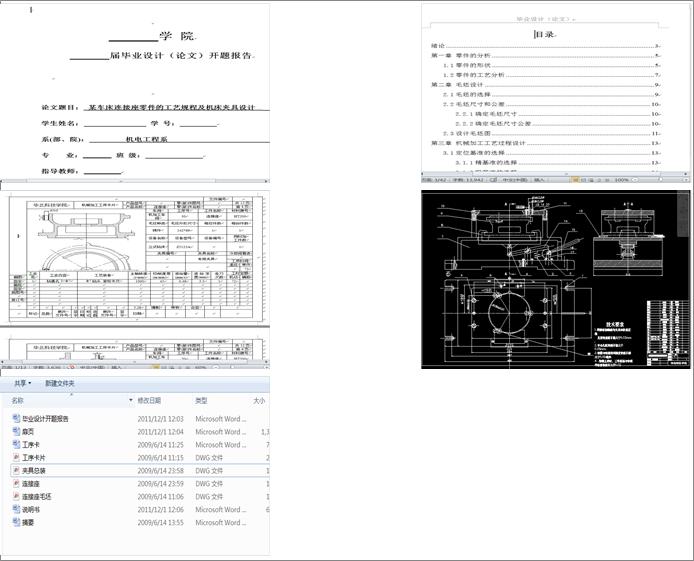
Task: Click the black CAD fixture assembly drawing
Action: (555, 278)
